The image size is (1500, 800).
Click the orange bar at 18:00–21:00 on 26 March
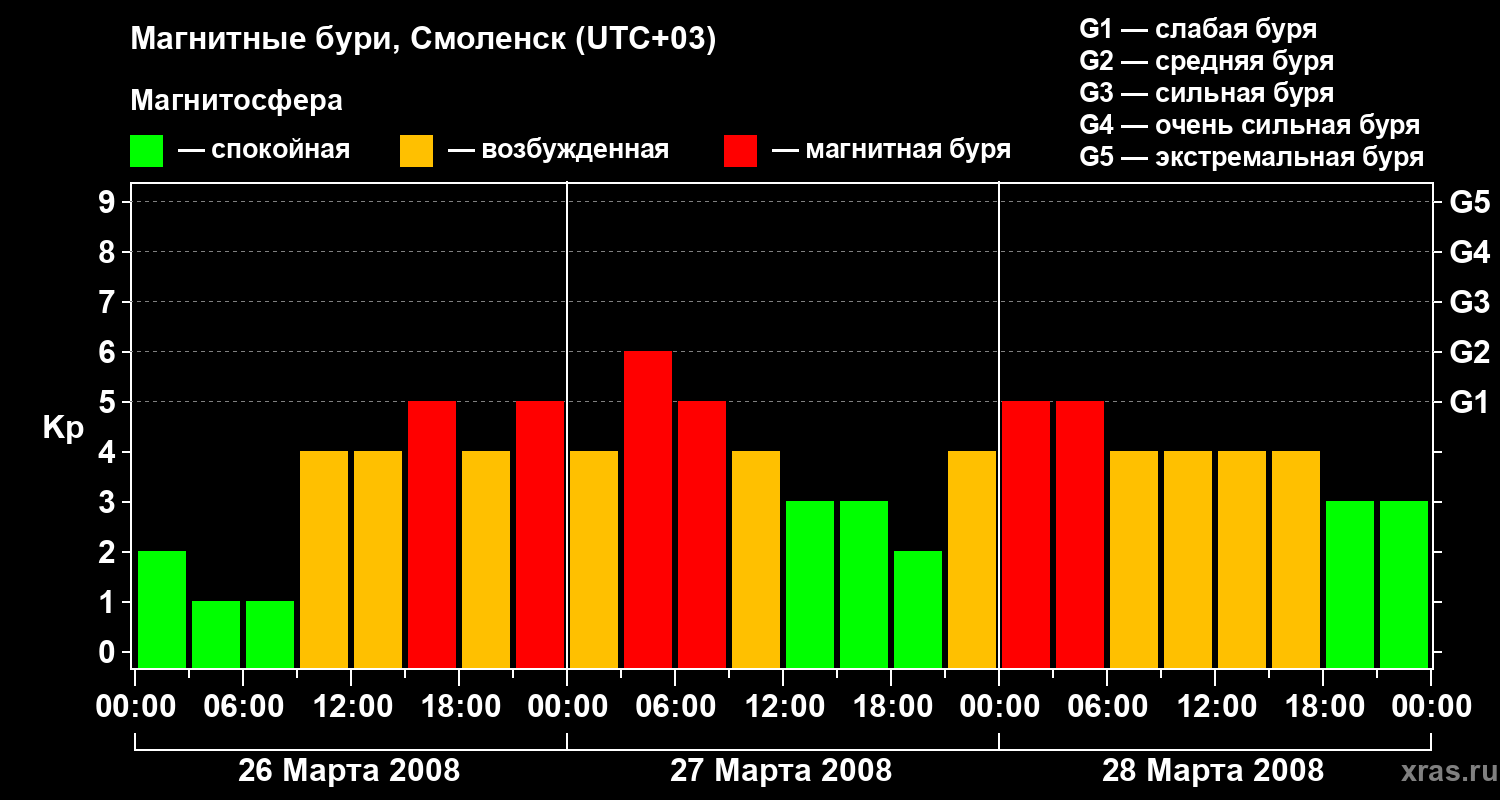click(486, 560)
